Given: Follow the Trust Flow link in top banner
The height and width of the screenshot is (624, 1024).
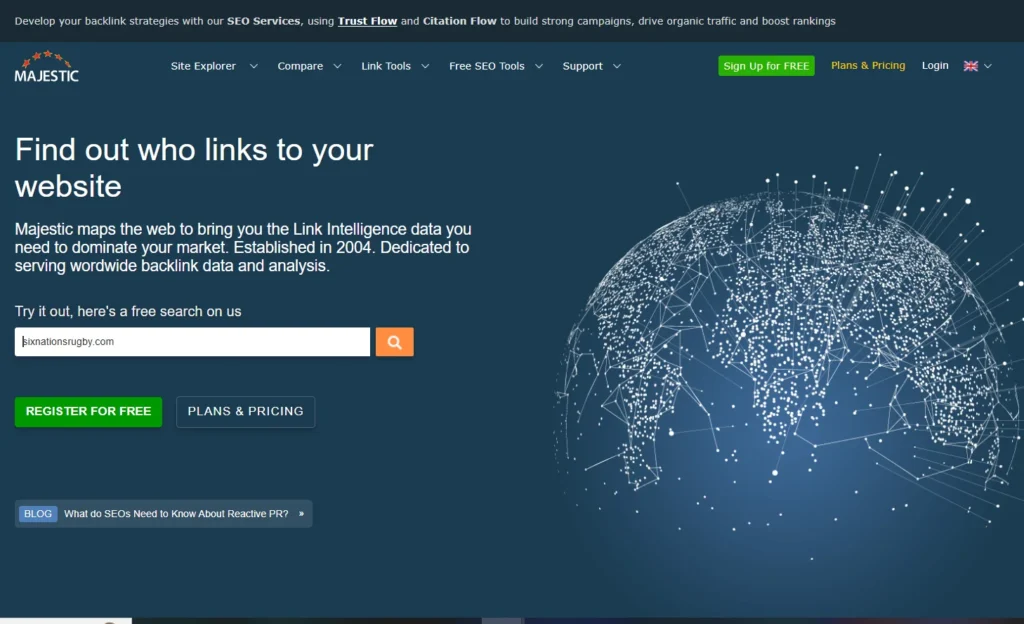Looking at the screenshot, I should [367, 21].
